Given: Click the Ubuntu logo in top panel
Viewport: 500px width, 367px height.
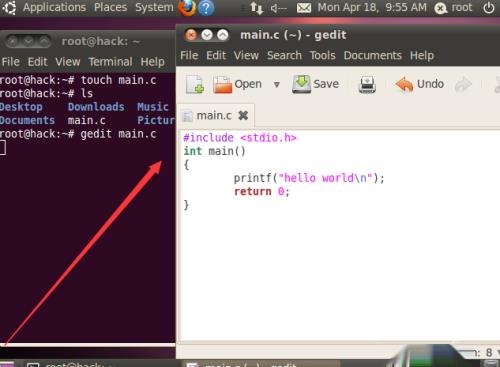Looking at the screenshot, I should coord(9,8).
